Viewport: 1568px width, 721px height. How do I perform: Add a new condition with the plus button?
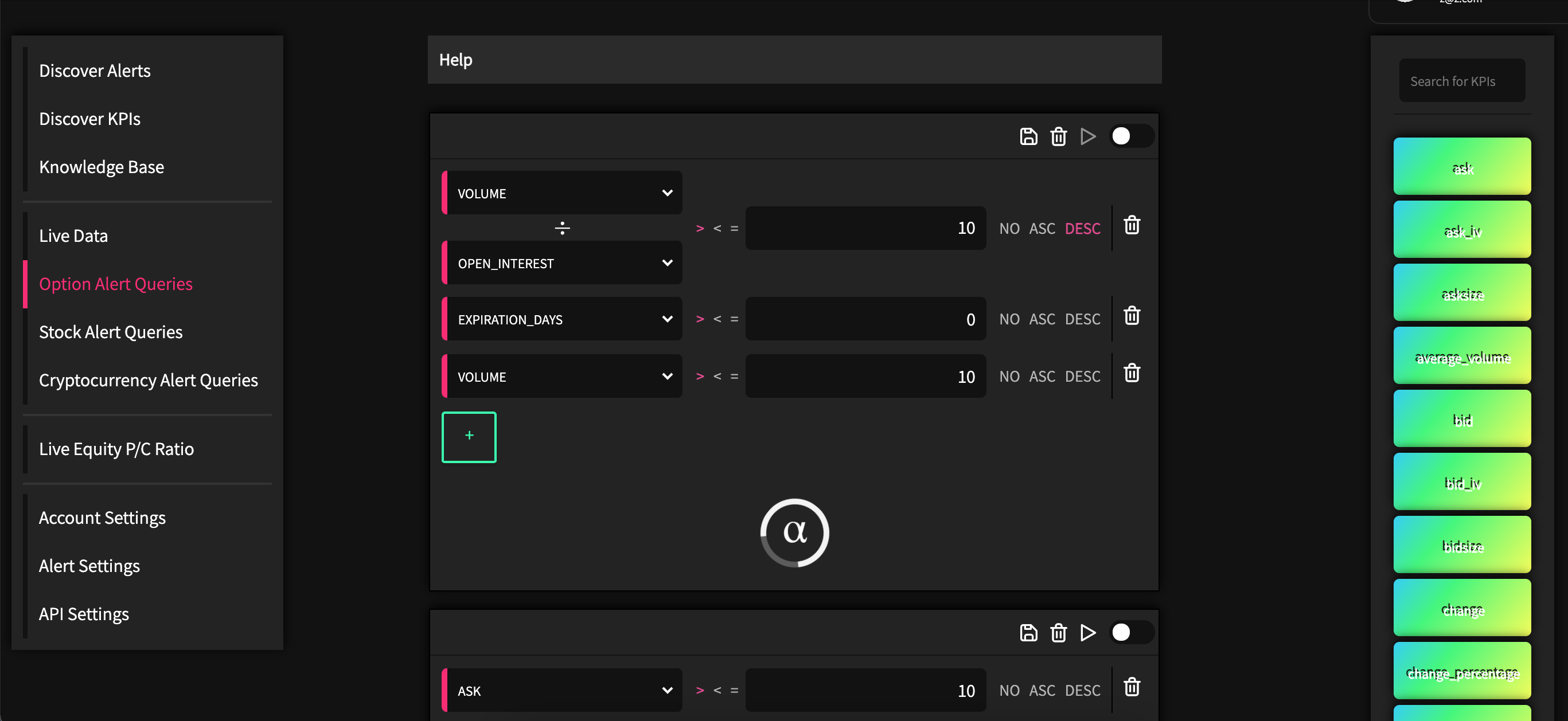click(469, 437)
